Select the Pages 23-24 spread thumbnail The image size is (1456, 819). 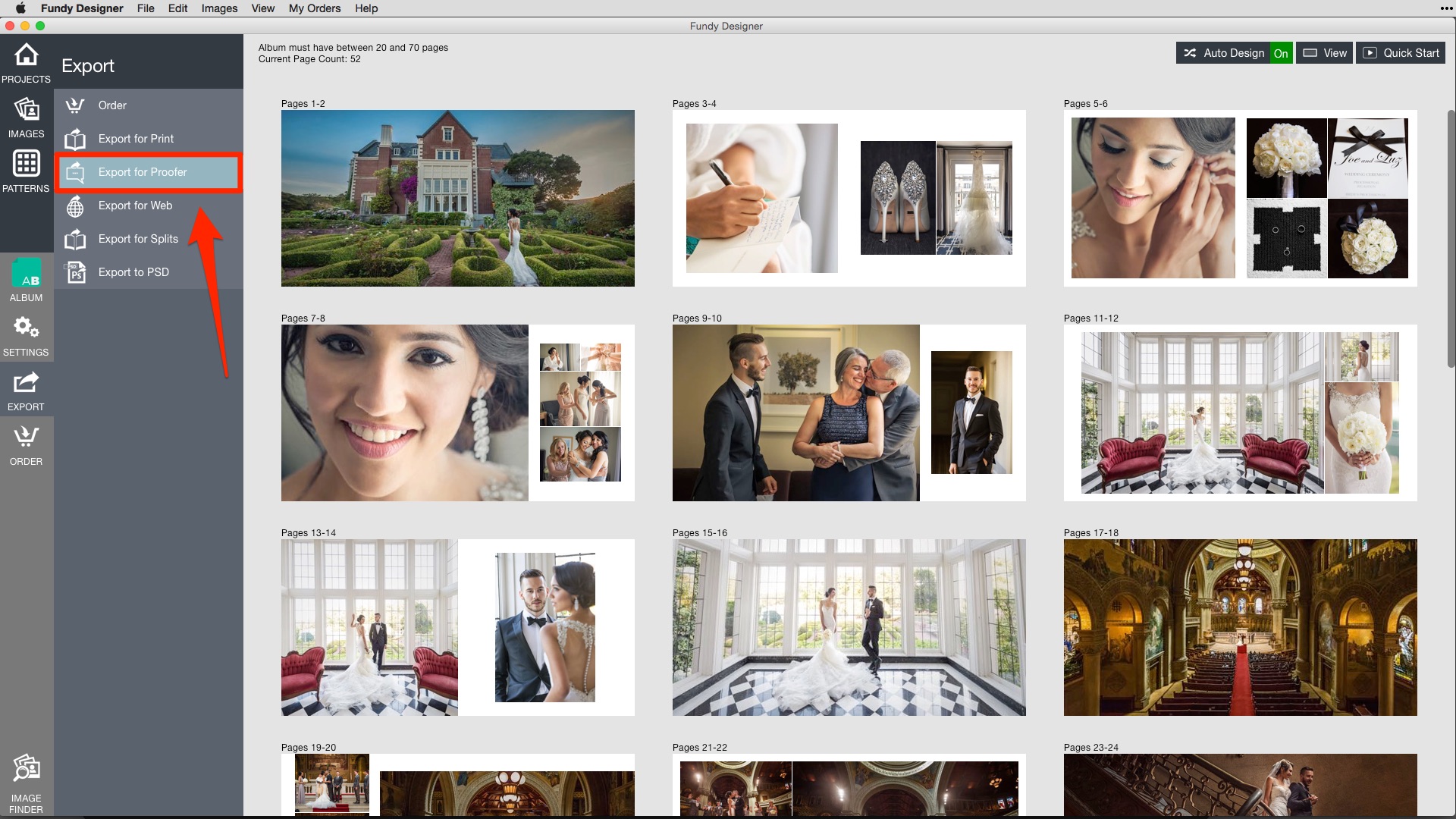(x=1241, y=785)
